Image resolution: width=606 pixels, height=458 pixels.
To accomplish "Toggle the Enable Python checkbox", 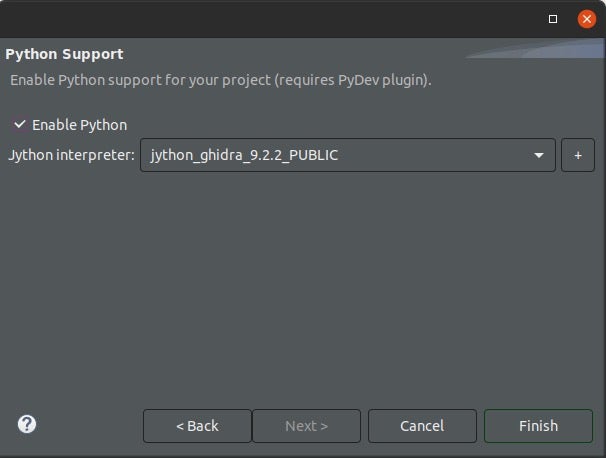I will coord(19,124).
